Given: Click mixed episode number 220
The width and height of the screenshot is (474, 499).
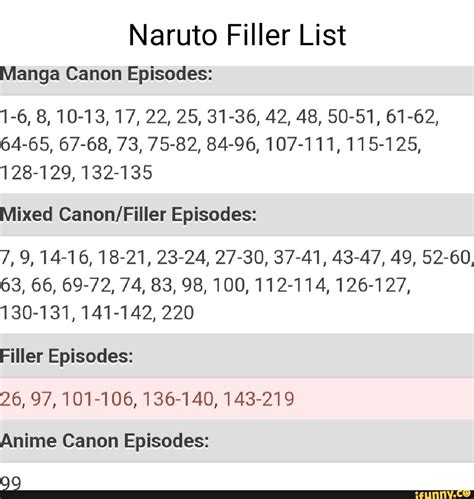Looking at the screenshot, I should (x=178, y=313).
